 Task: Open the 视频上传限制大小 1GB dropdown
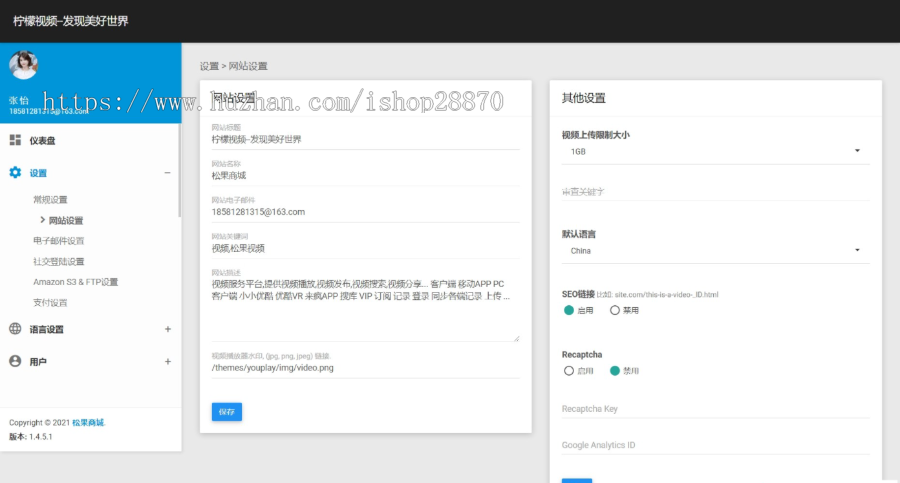pos(716,152)
